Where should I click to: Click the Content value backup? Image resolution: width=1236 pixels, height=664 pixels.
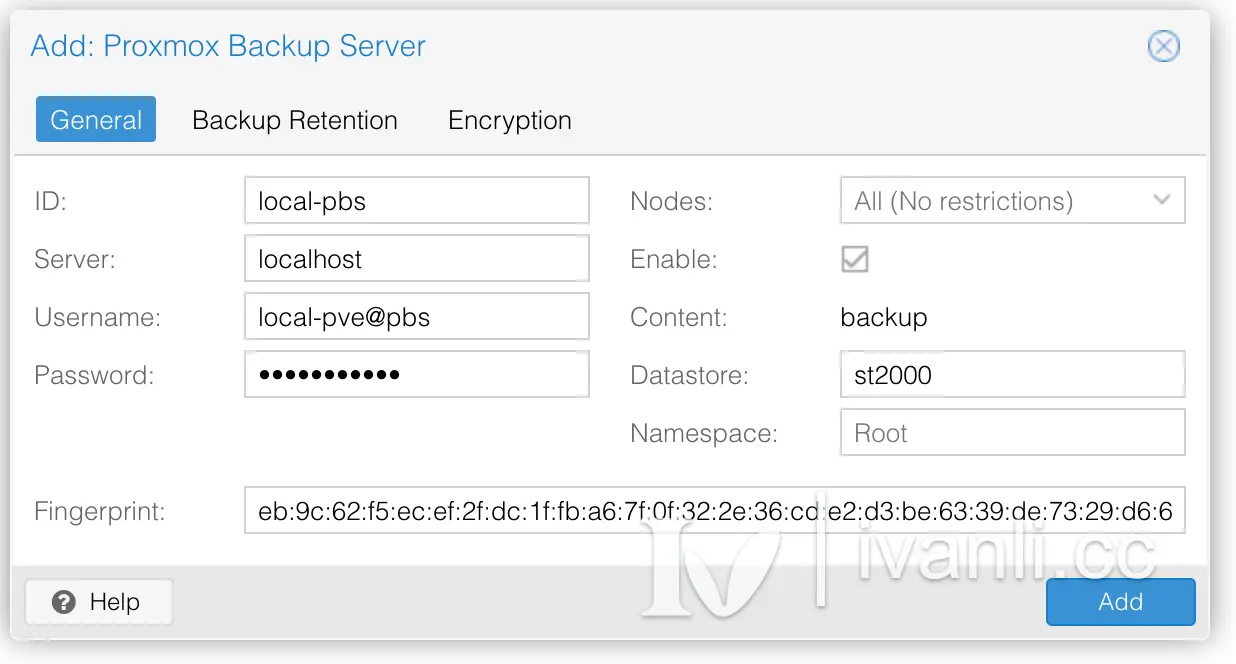pos(884,318)
